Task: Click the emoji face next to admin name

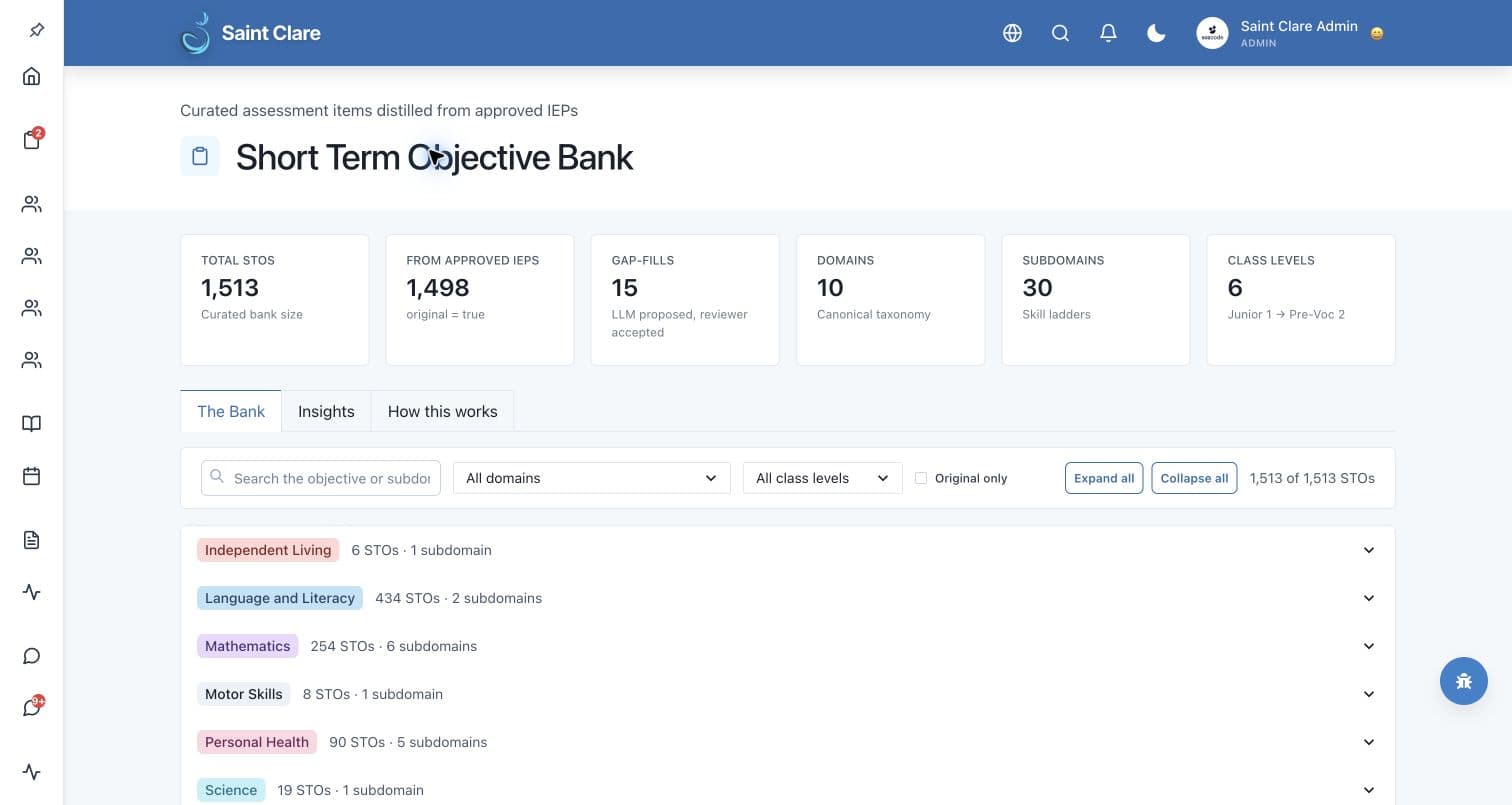Action: point(1377,34)
